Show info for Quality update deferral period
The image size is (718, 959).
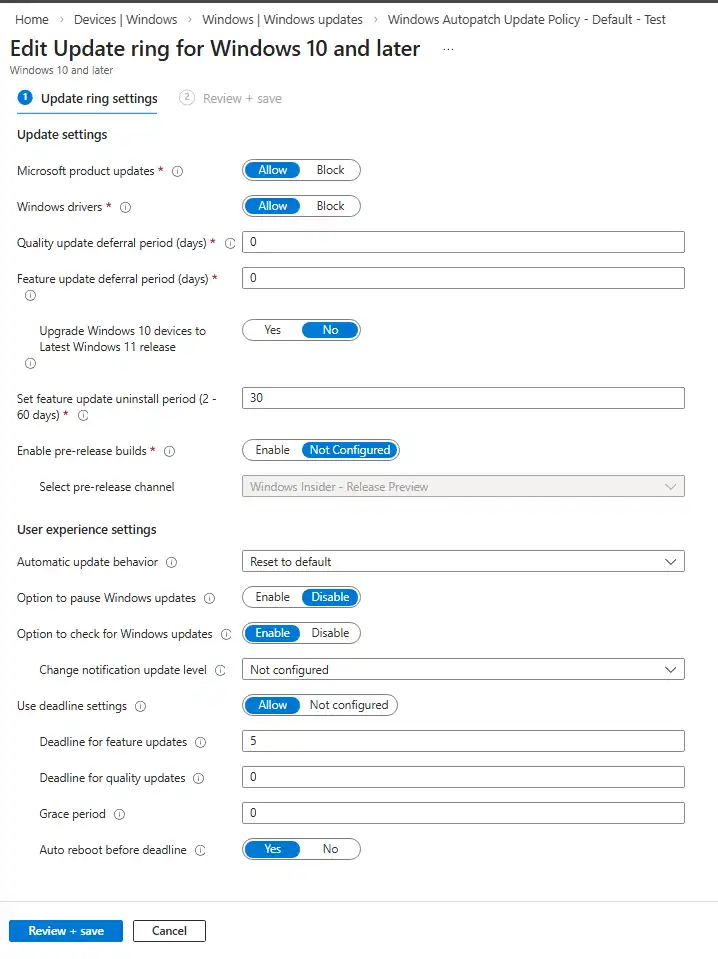231,242
